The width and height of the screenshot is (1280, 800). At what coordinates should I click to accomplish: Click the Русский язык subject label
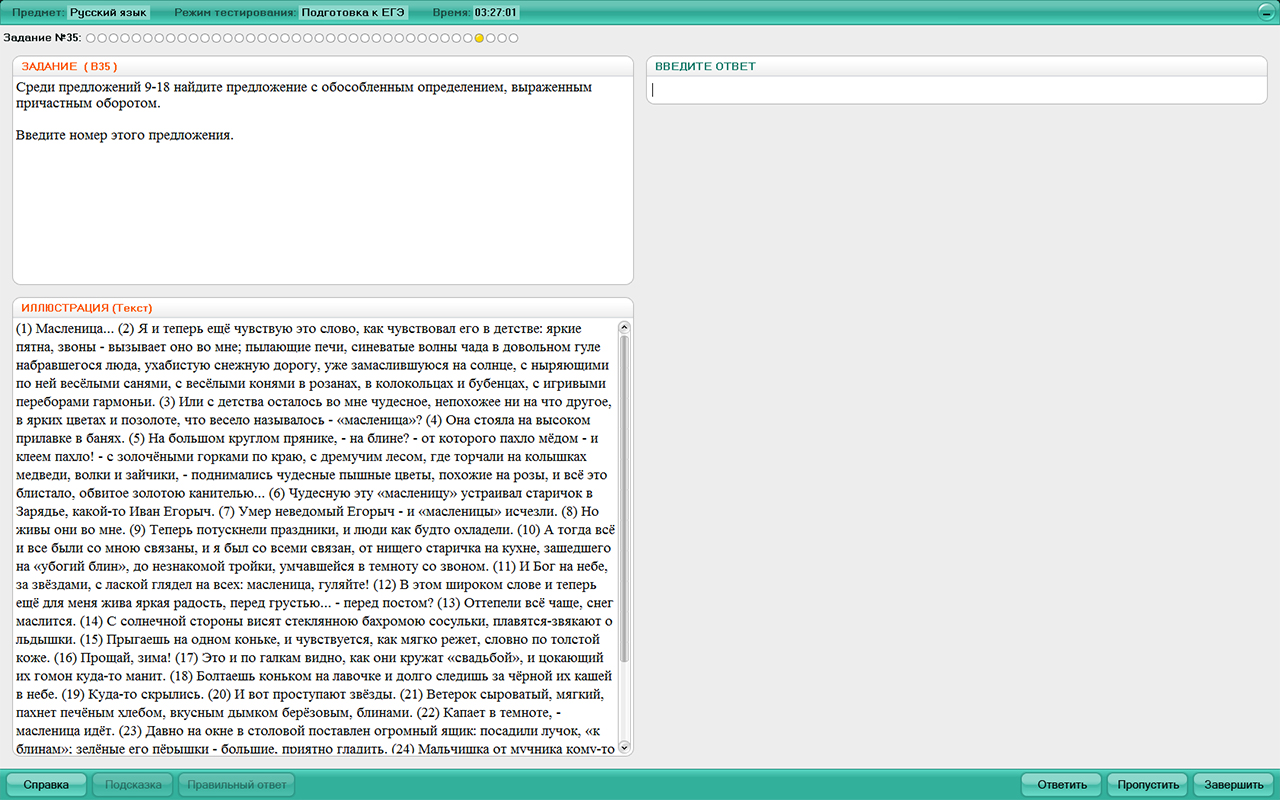tap(108, 13)
